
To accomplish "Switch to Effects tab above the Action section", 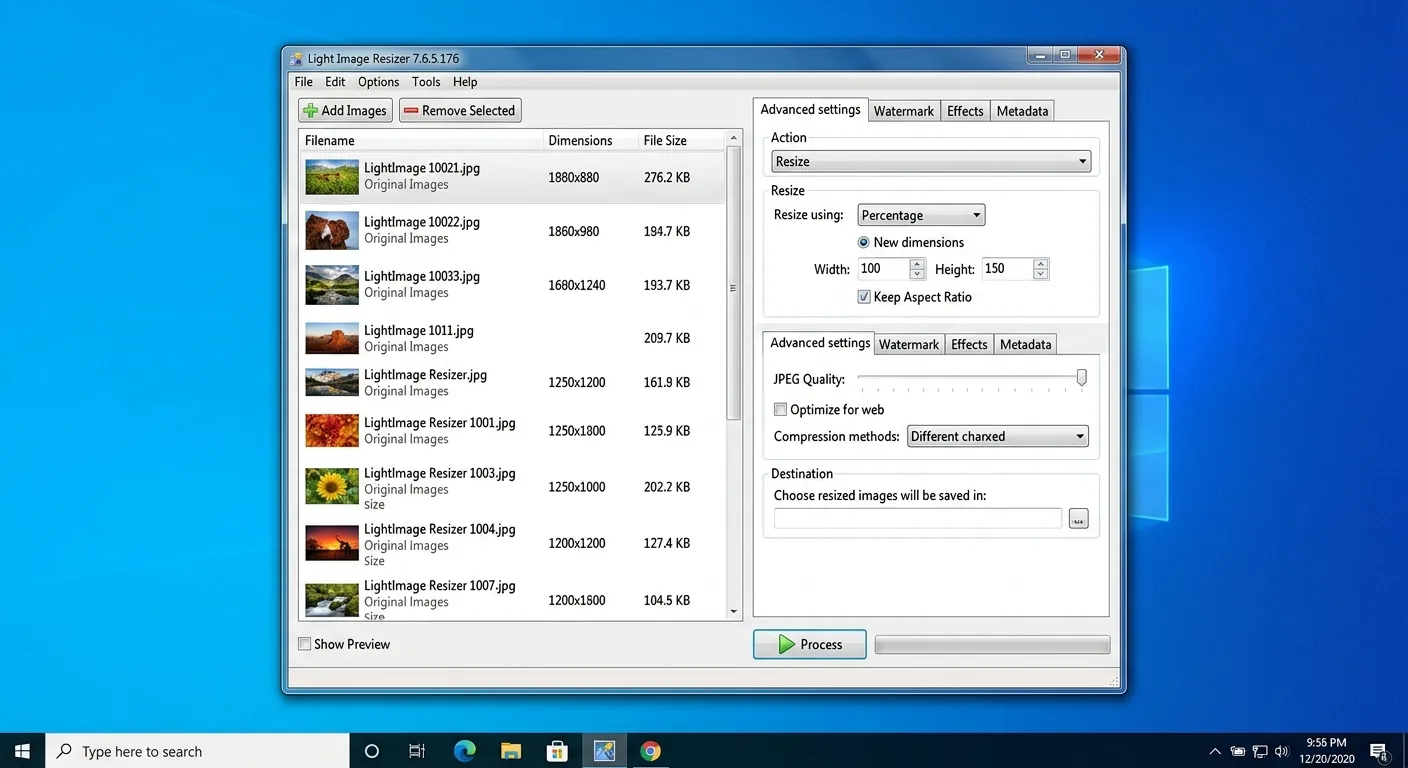I will pos(965,111).
